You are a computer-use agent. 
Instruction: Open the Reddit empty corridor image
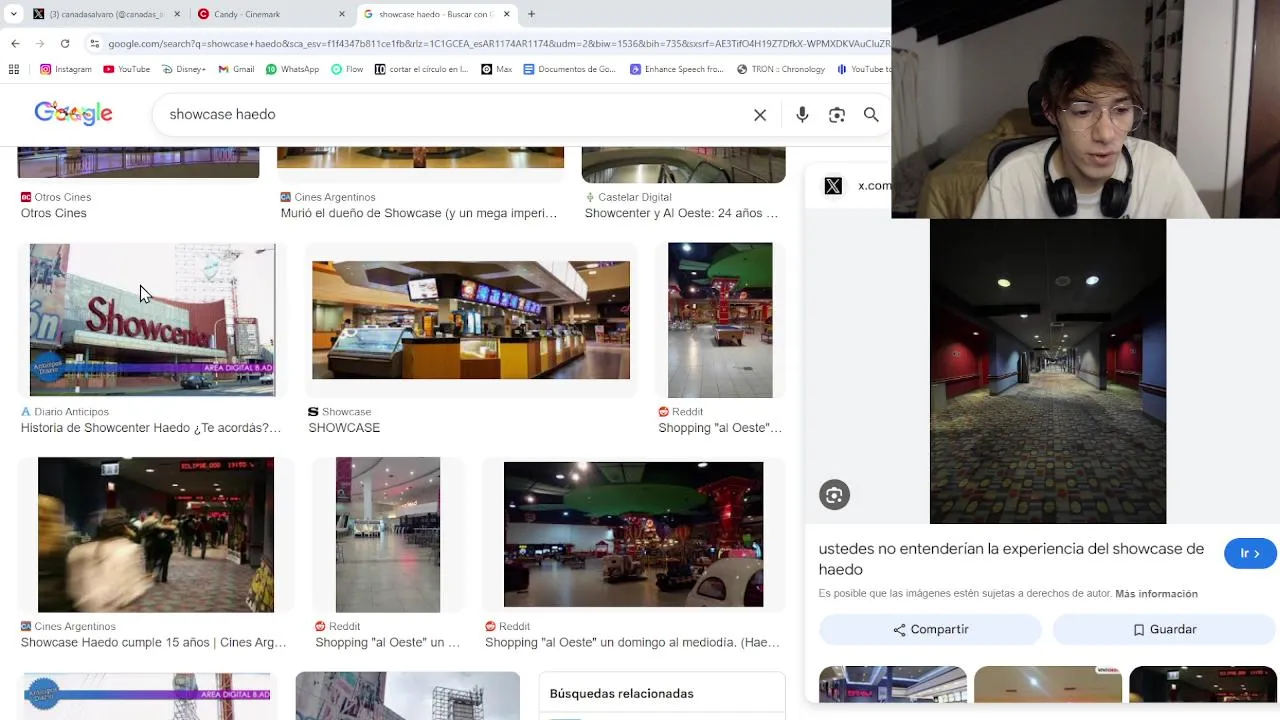[388, 535]
